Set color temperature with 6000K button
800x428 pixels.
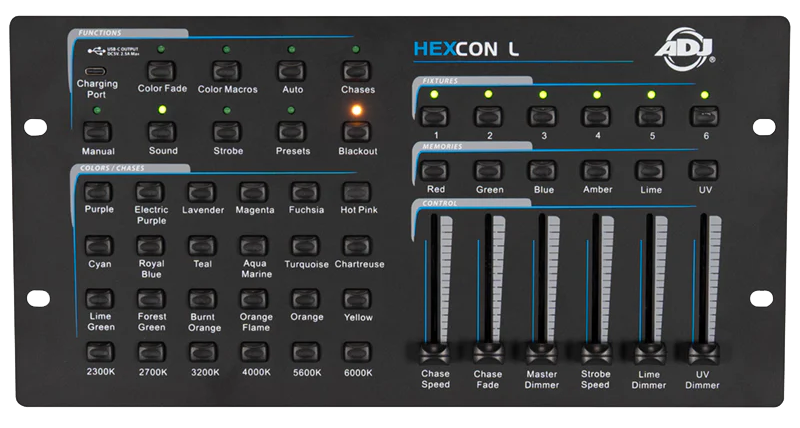coord(357,353)
